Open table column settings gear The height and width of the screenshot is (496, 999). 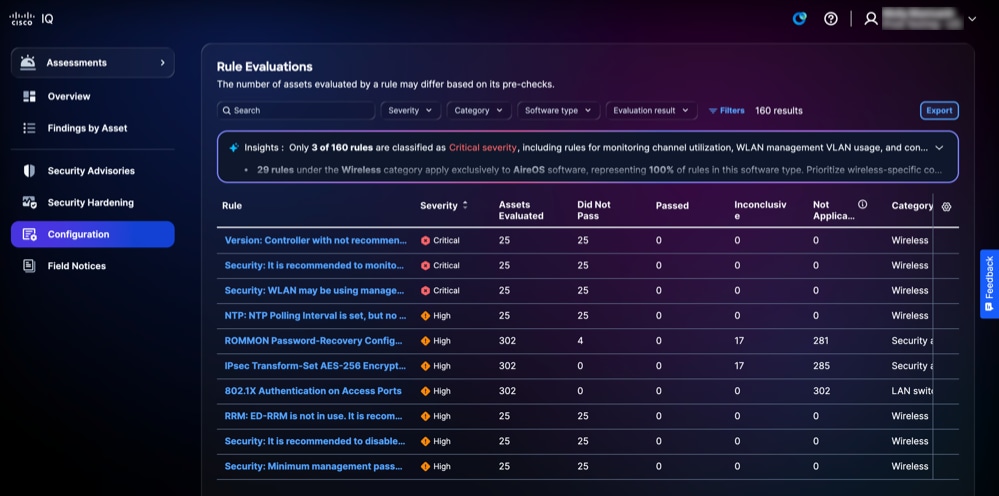pos(946,206)
